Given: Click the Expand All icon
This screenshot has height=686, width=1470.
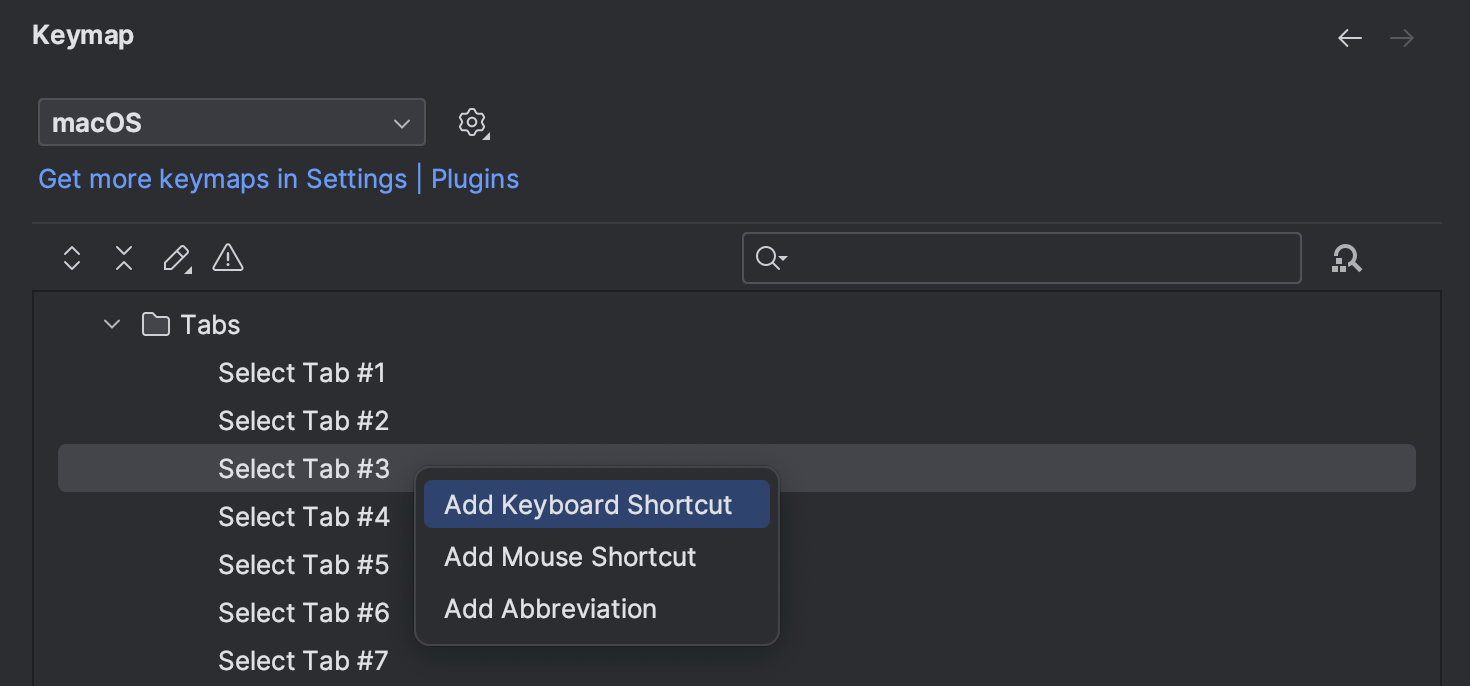Looking at the screenshot, I should [72, 259].
